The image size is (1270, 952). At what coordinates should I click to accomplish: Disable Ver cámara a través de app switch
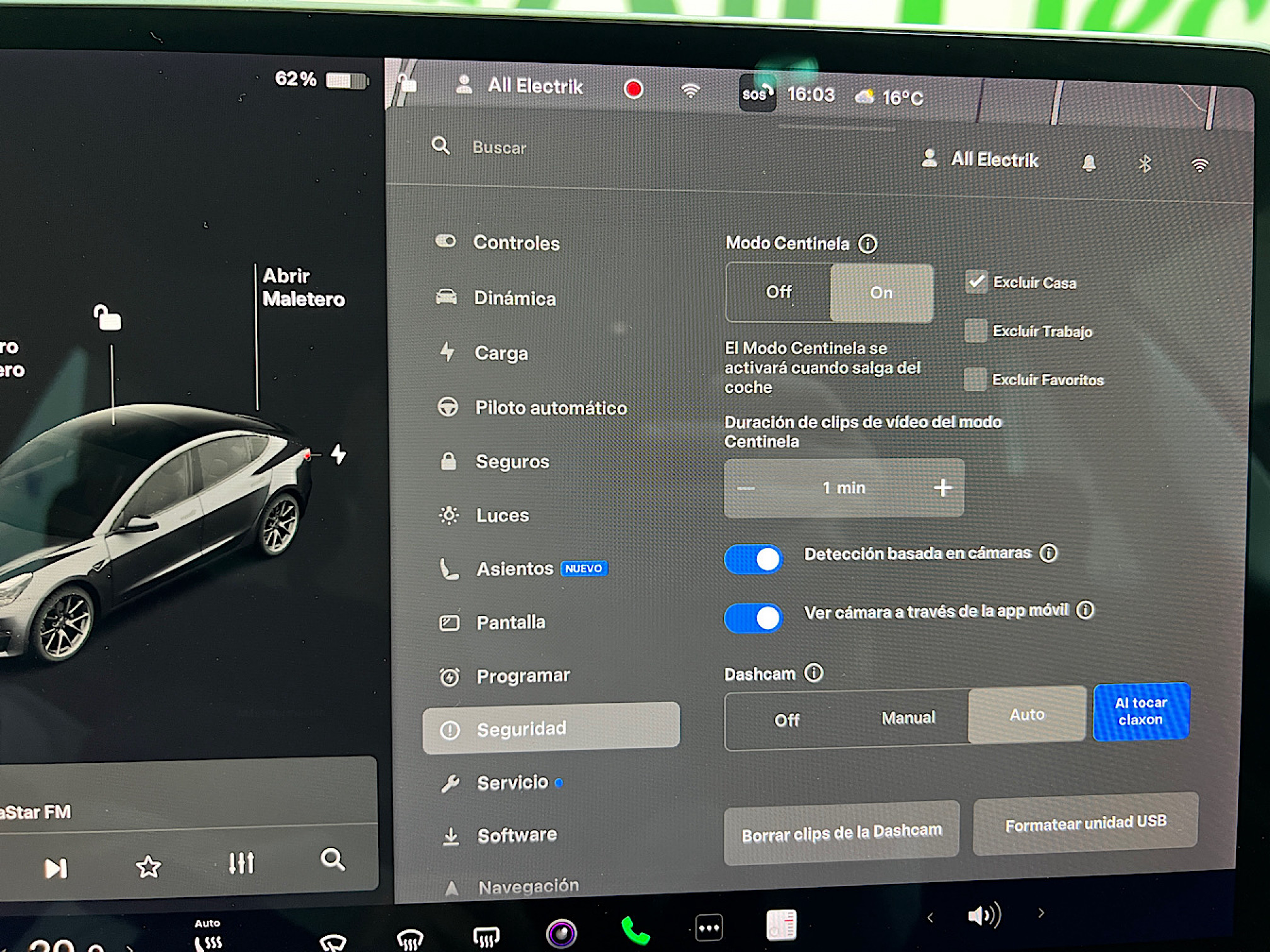point(753,618)
